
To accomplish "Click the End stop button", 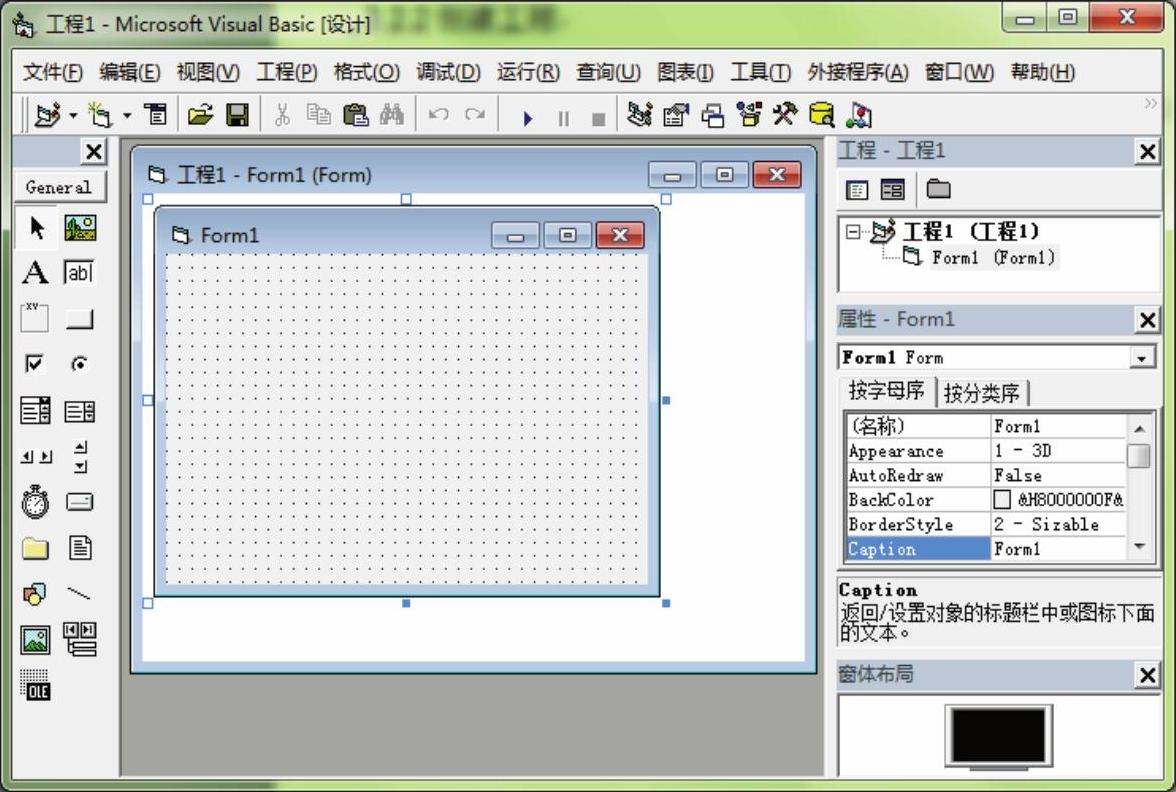I will 598,118.
